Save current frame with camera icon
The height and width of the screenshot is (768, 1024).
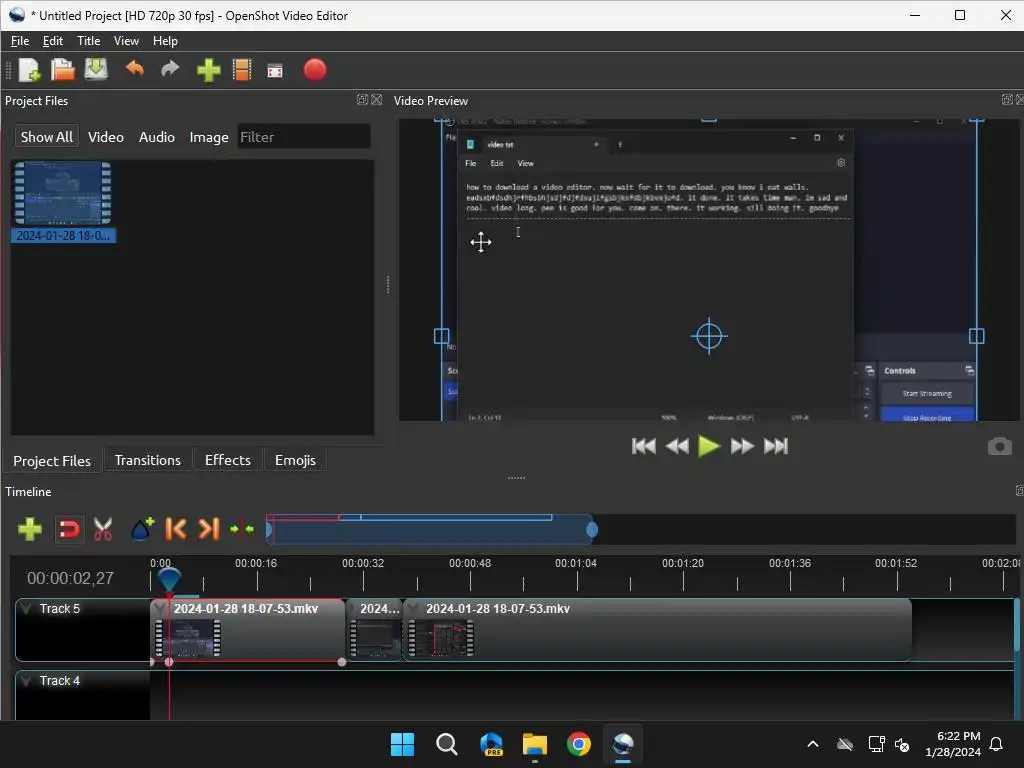coord(999,447)
